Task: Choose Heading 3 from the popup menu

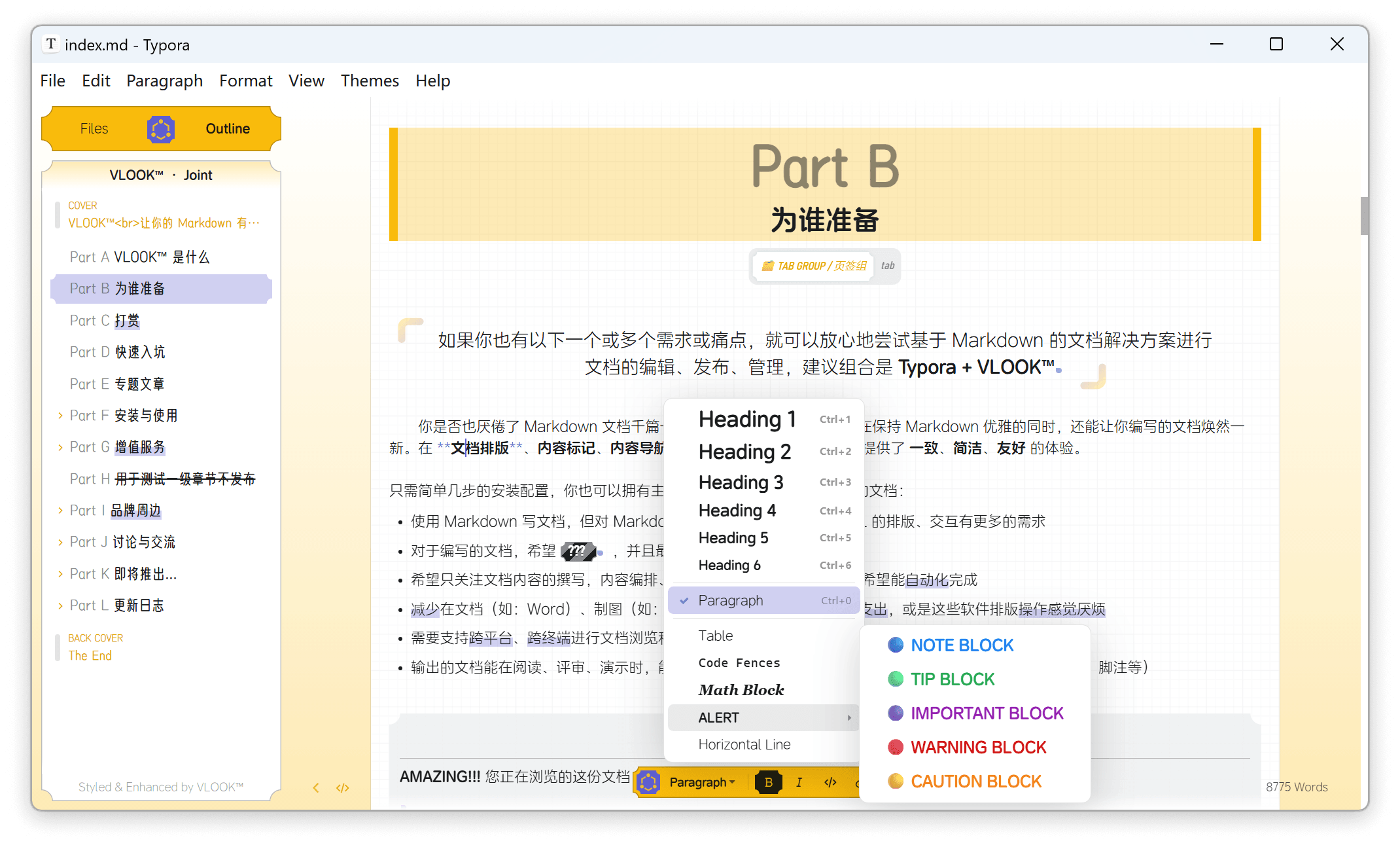Action: (764, 482)
